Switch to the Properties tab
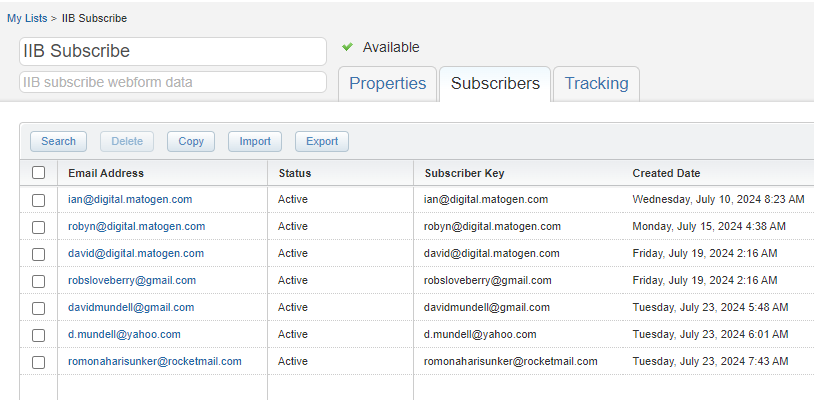The image size is (814, 400). pyautogui.click(x=387, y=84)
